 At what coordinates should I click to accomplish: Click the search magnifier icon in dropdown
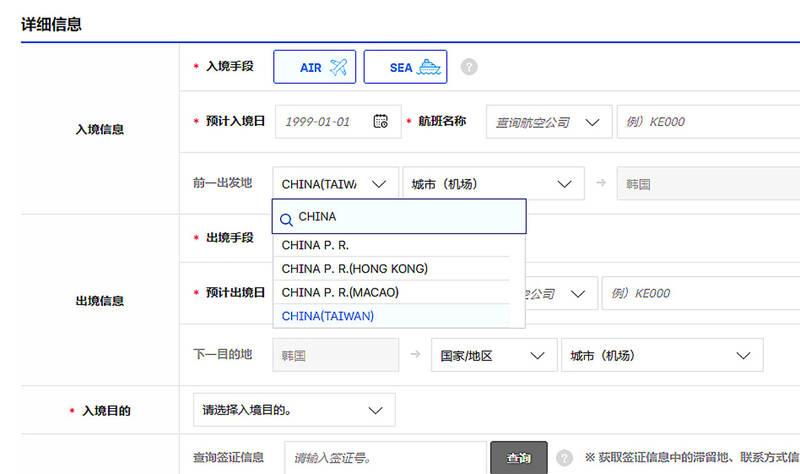point(286,217)
